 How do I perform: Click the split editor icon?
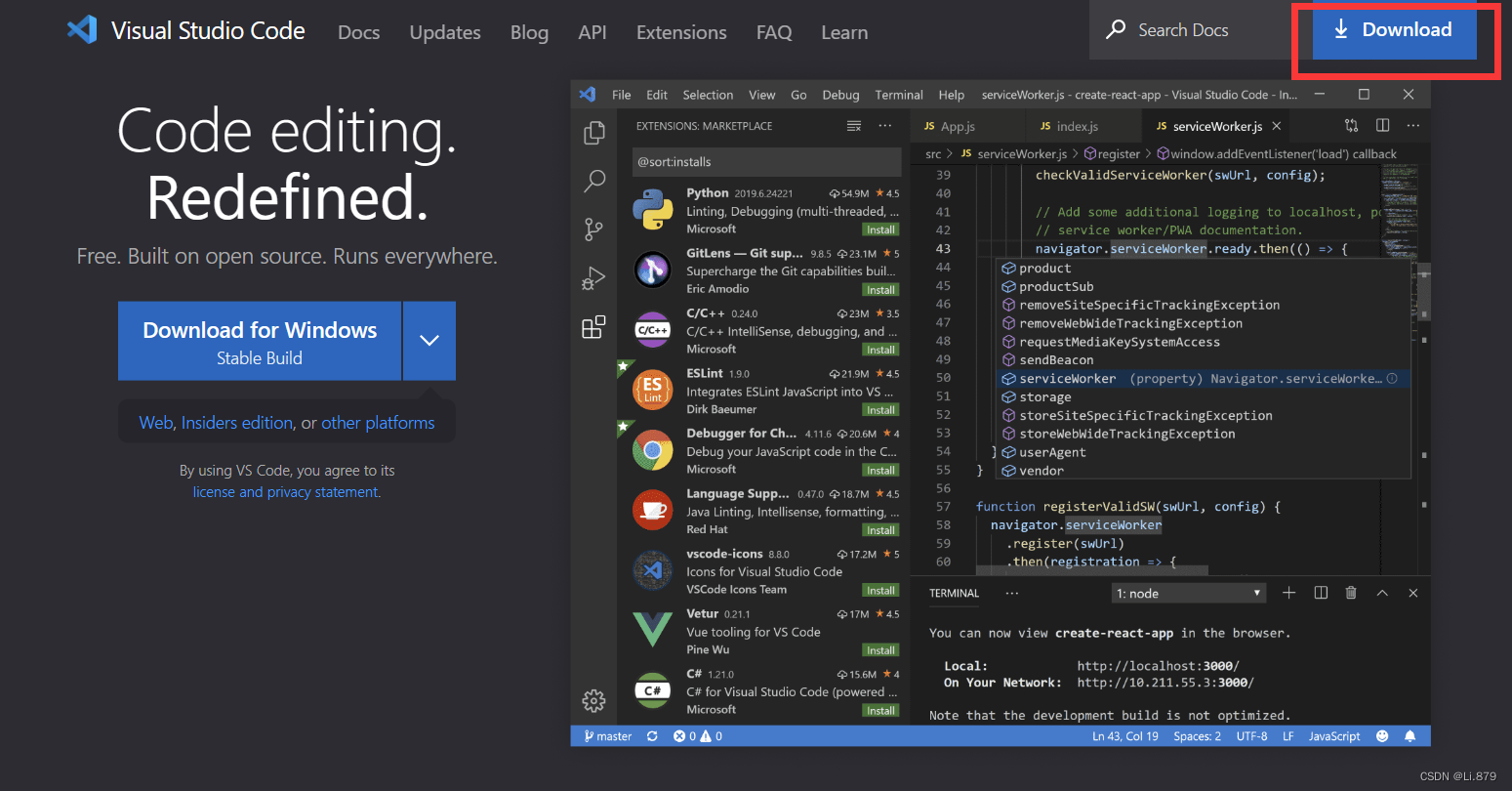click(1382, 125)
